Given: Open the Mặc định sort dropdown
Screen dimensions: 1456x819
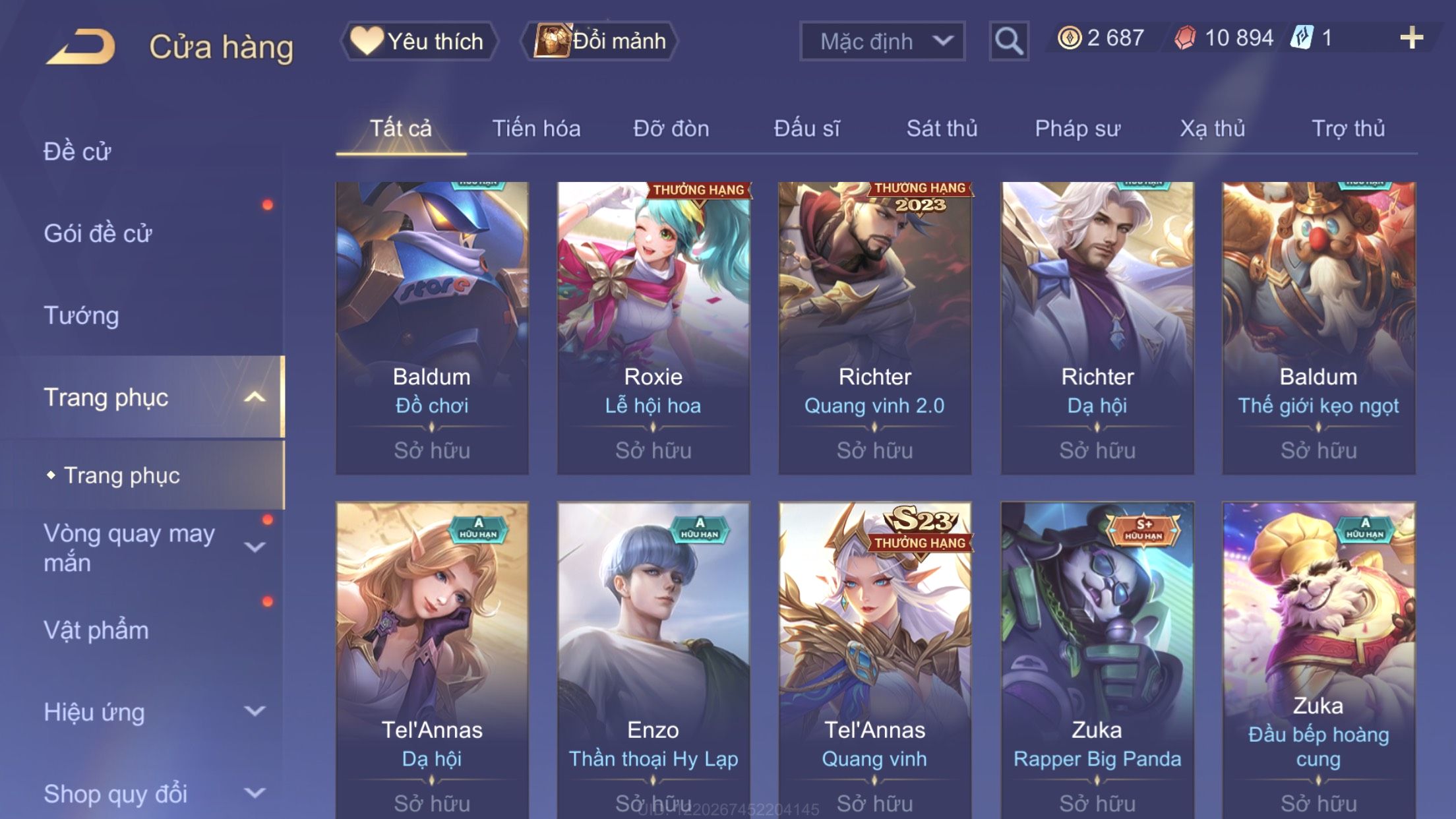Looking at the screenshot, I should click(x=882, y=41).
